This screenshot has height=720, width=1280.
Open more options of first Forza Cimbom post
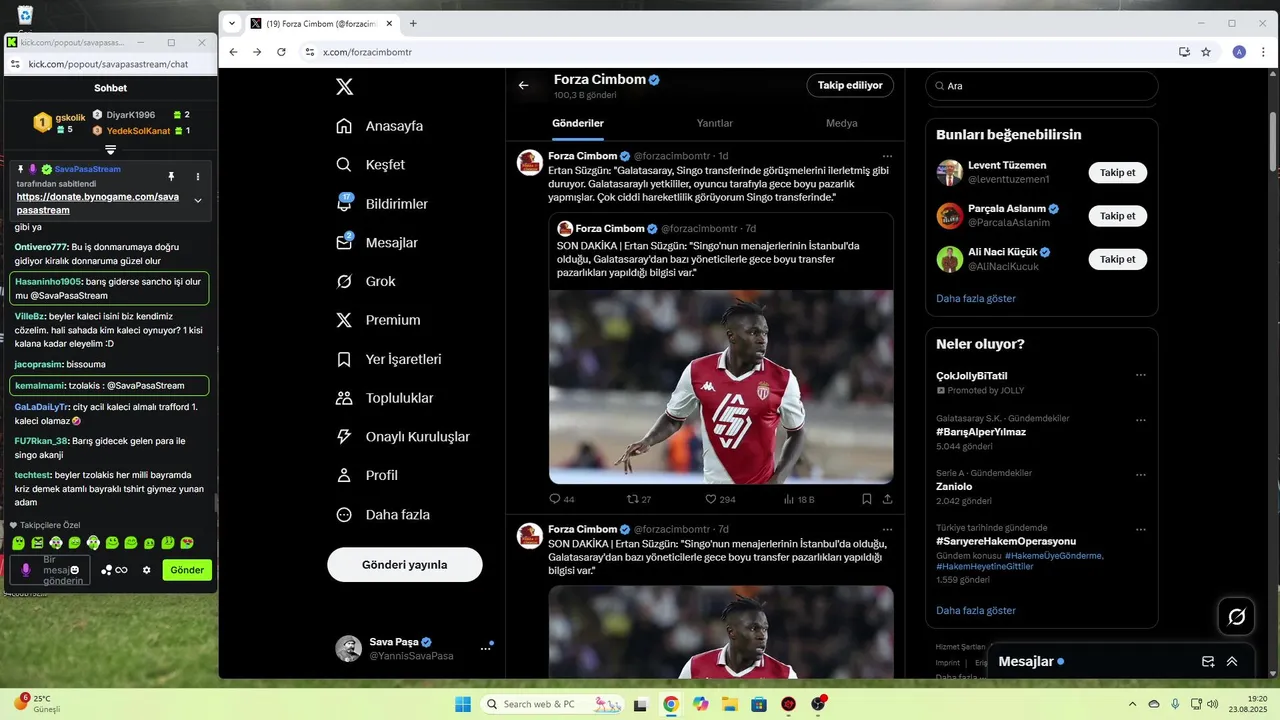pos(887,156)
